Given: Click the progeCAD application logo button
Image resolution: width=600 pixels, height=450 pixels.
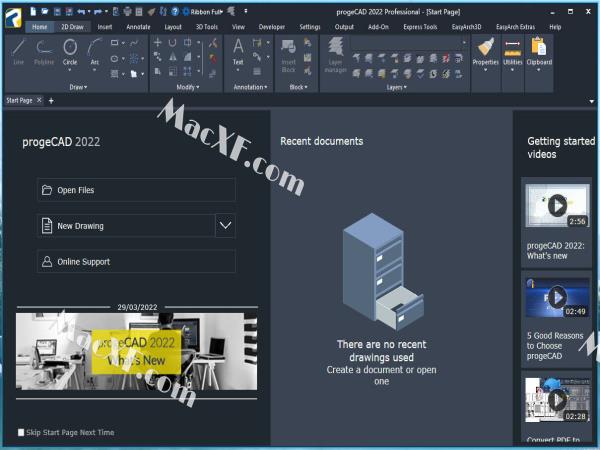Looking at the screenshot, I should tap(13, 18).
